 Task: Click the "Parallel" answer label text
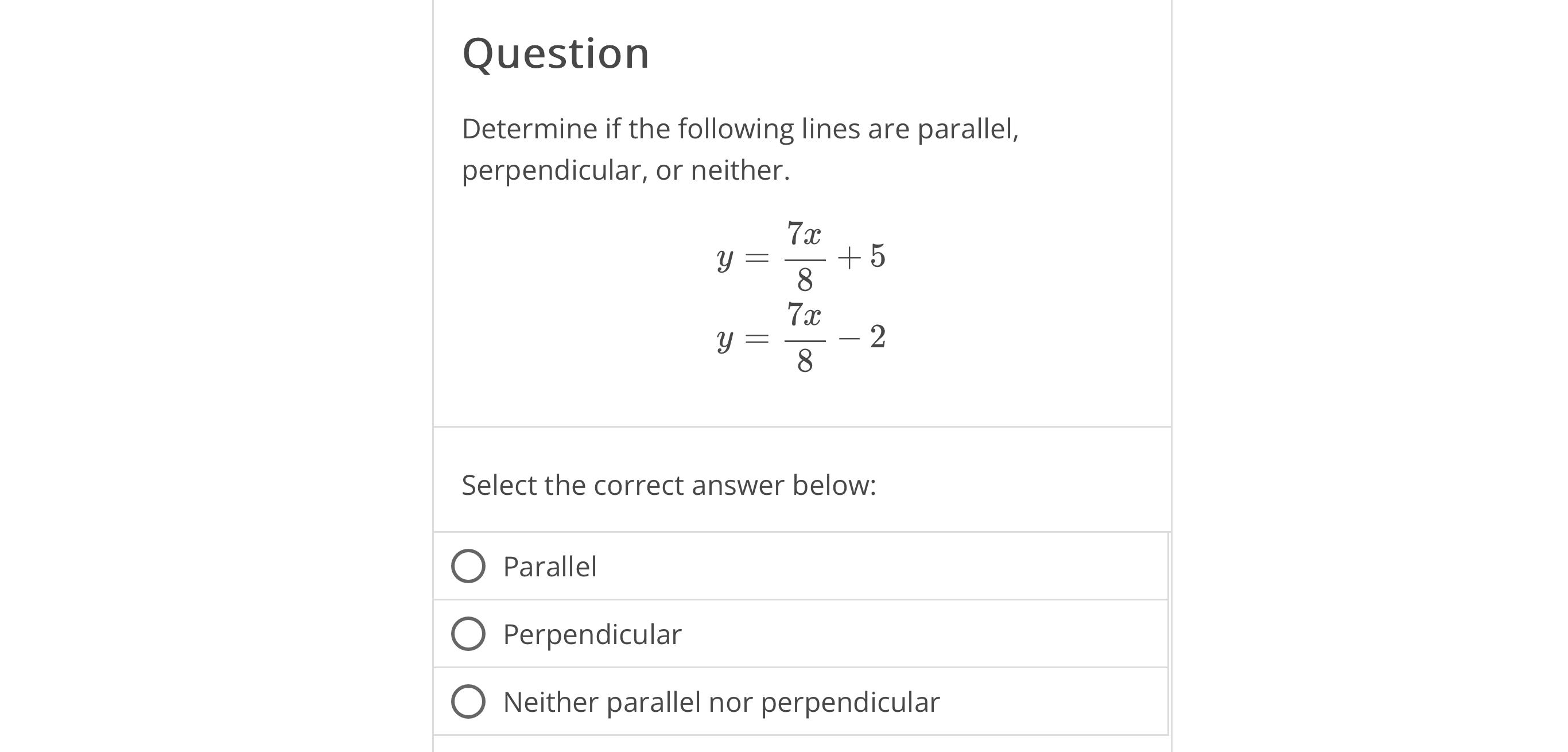tap(550, 567)
